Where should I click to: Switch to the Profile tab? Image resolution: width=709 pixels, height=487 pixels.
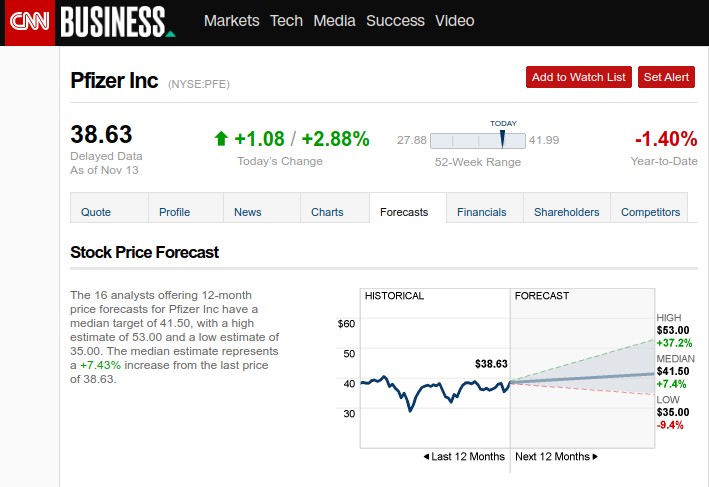tap(174, 212)
